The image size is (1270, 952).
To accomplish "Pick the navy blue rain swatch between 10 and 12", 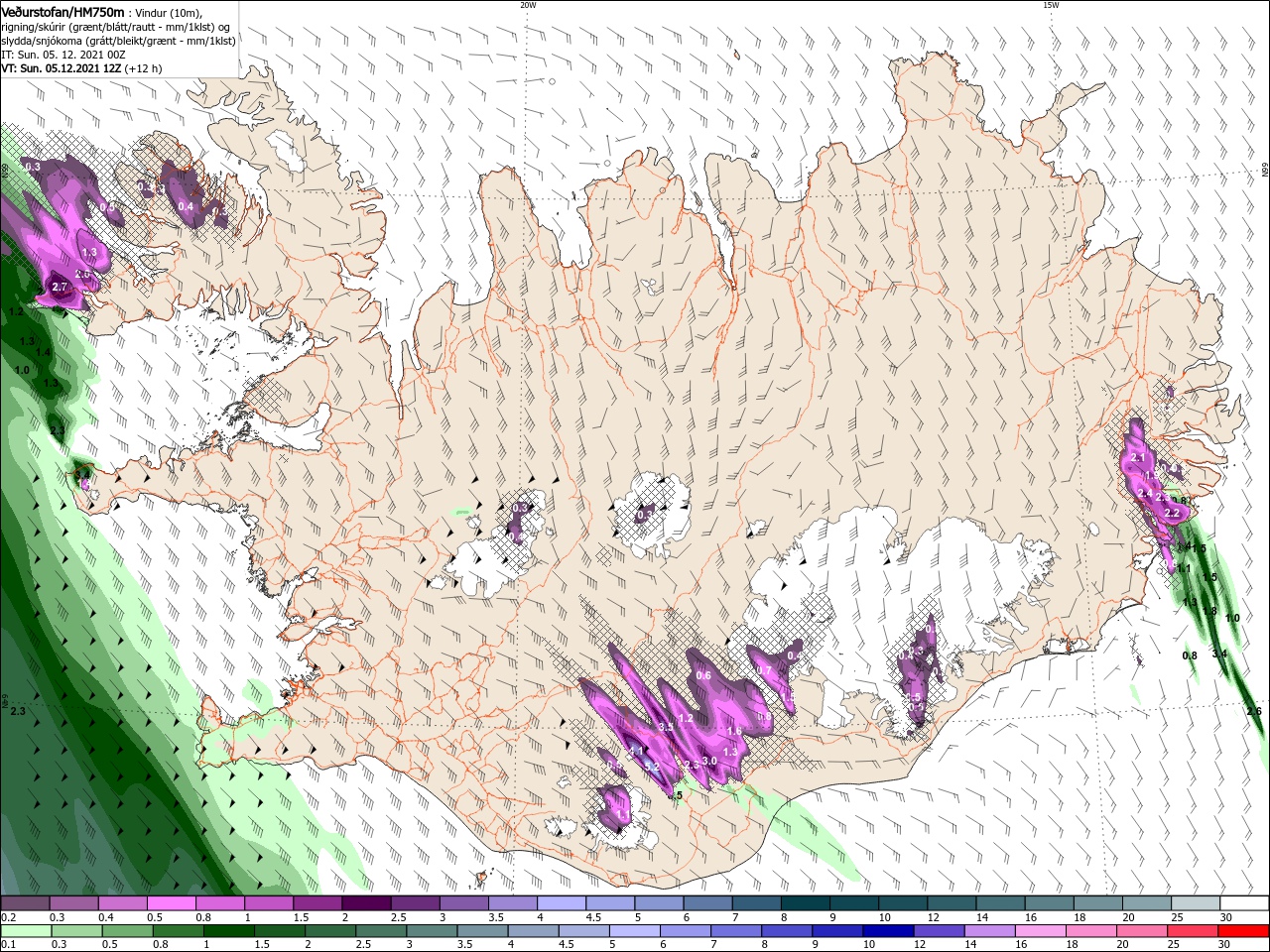I will click(x=889, y=931).
